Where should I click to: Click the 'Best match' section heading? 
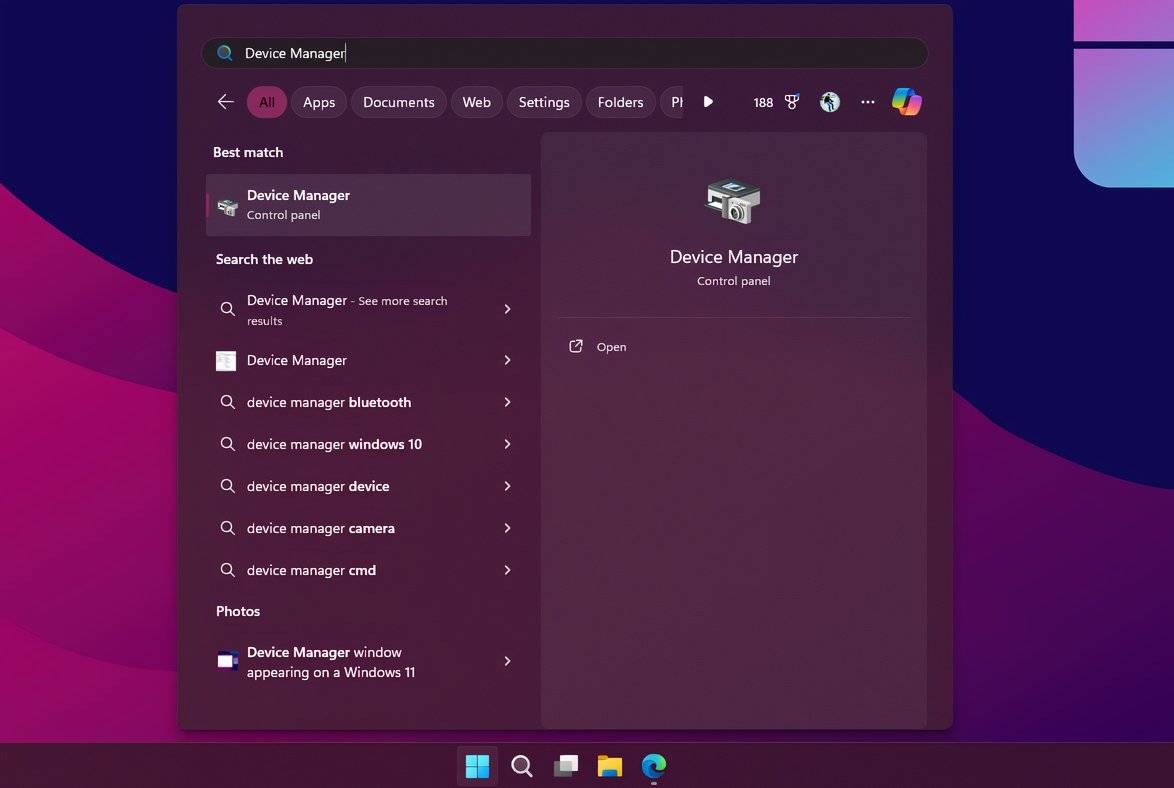click(x=248, y=152)
